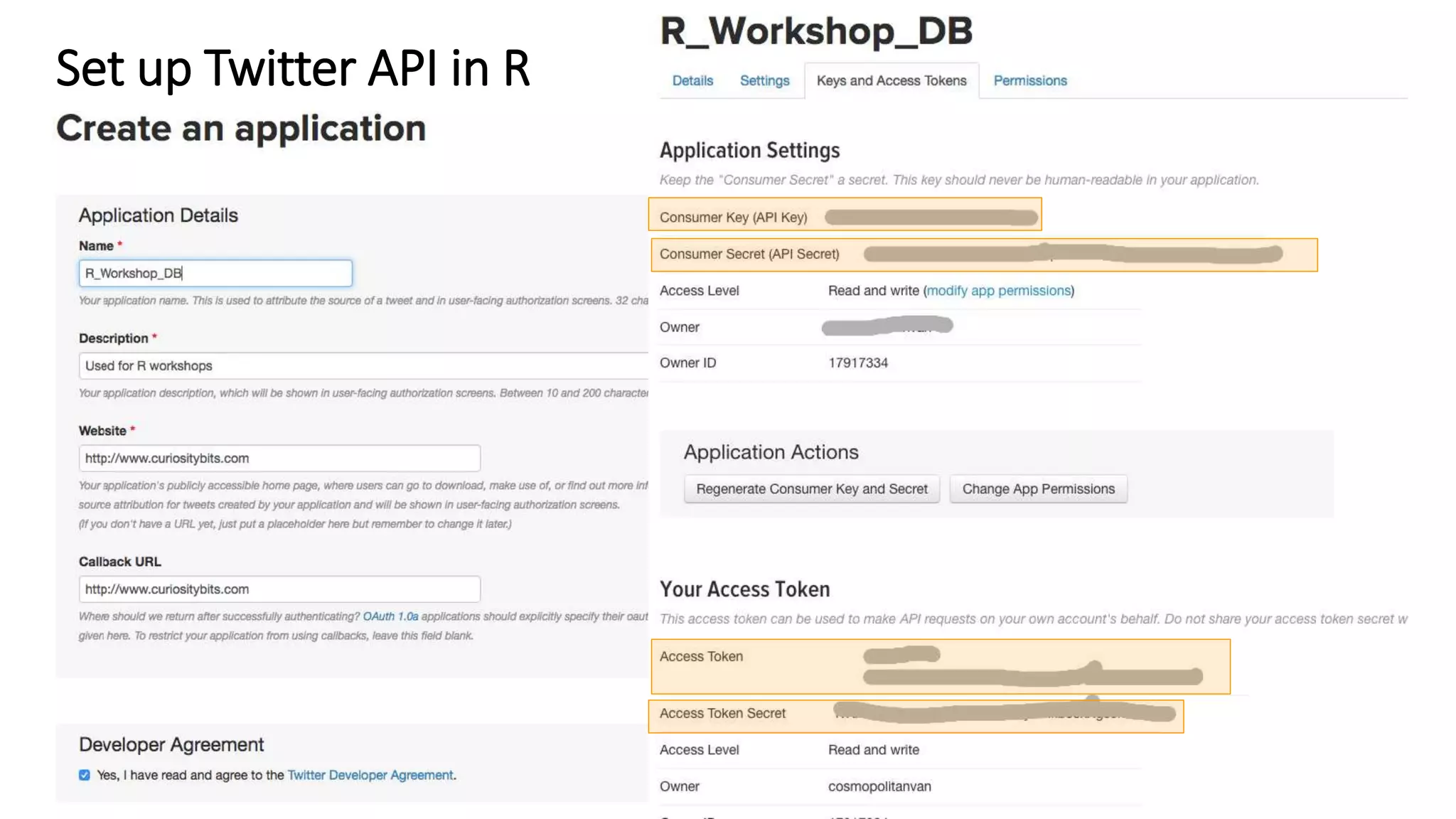
Task: Select the owner name cosmopolitanvan
Action: point(879,786)
